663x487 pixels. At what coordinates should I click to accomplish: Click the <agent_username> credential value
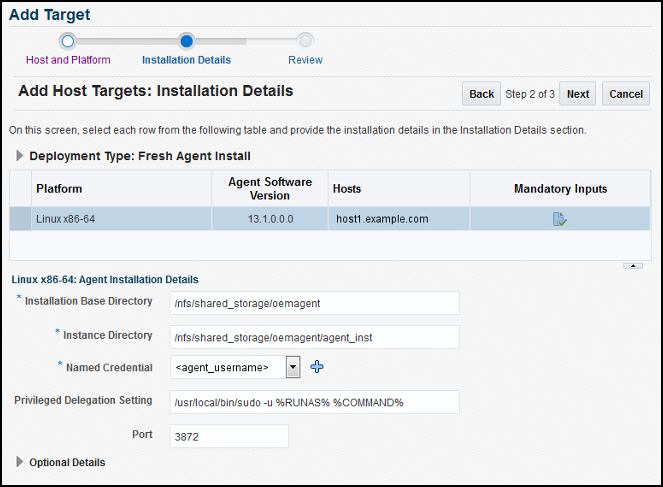point(222,367)
